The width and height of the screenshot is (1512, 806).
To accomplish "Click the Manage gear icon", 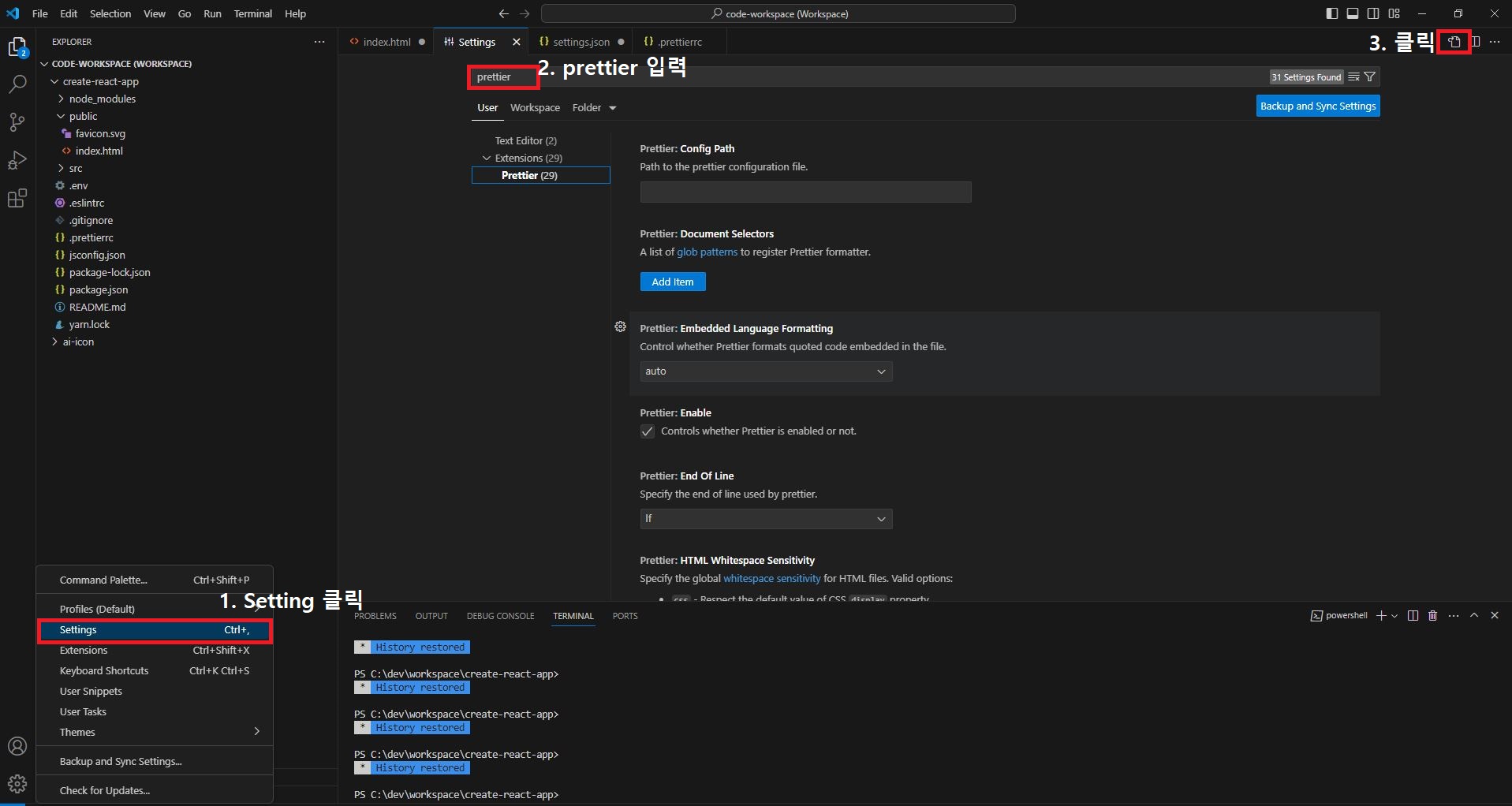I will (17, 784).
